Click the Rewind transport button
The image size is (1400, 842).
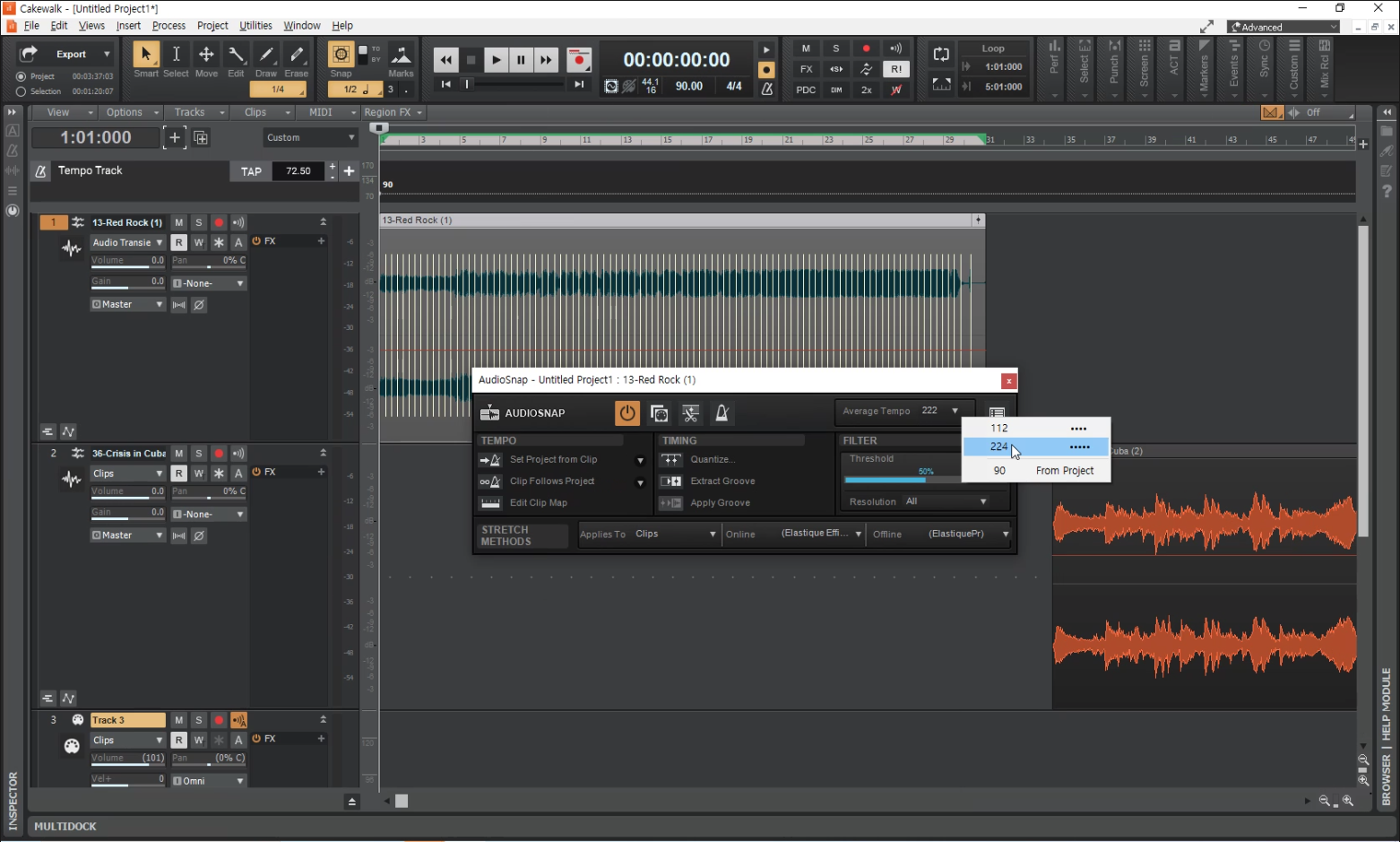point(445,60)
